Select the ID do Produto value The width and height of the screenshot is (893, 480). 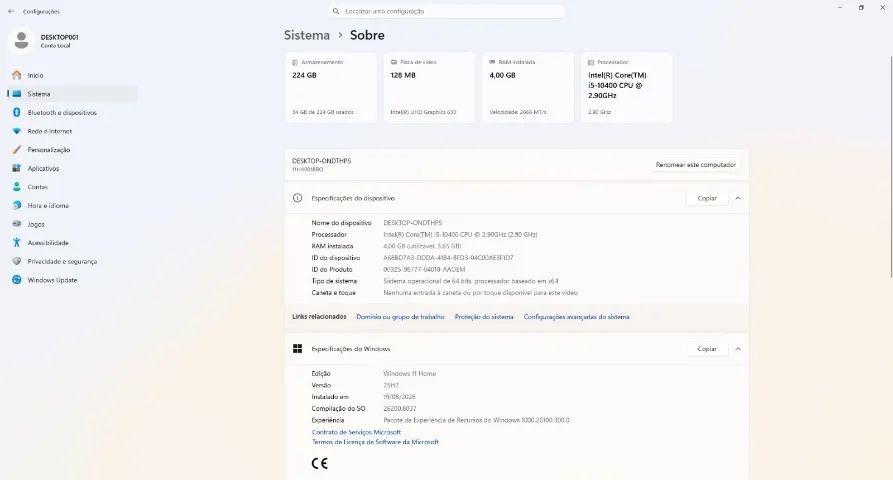[424, 269]
